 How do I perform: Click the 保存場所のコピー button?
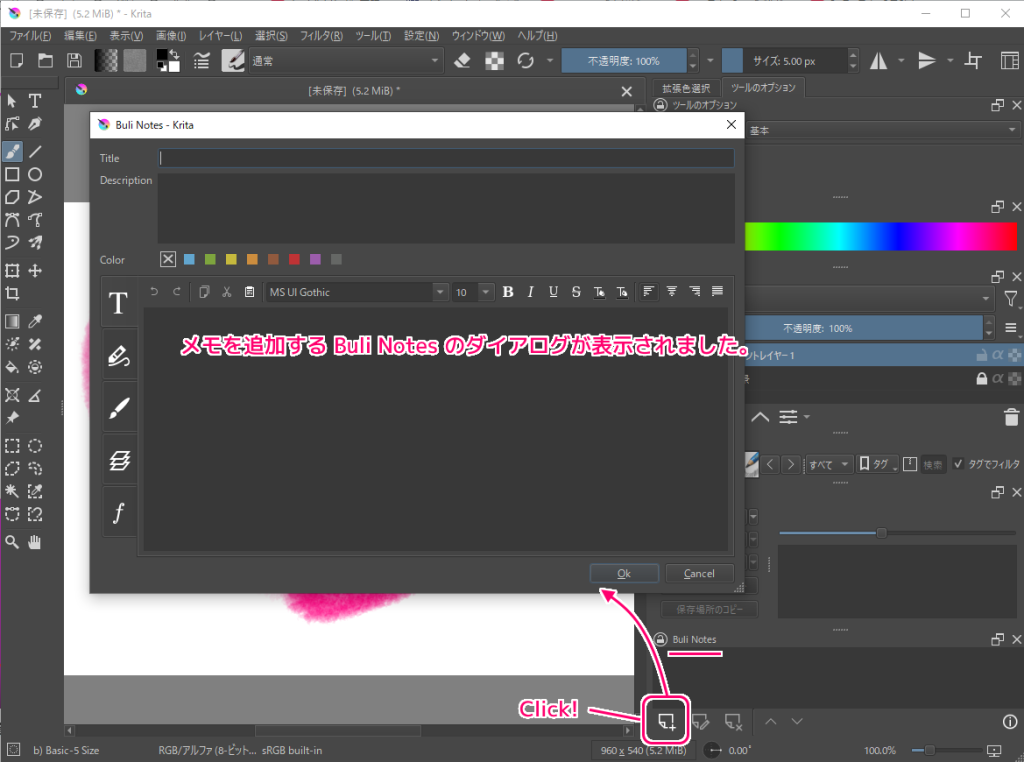click(710, 609)
